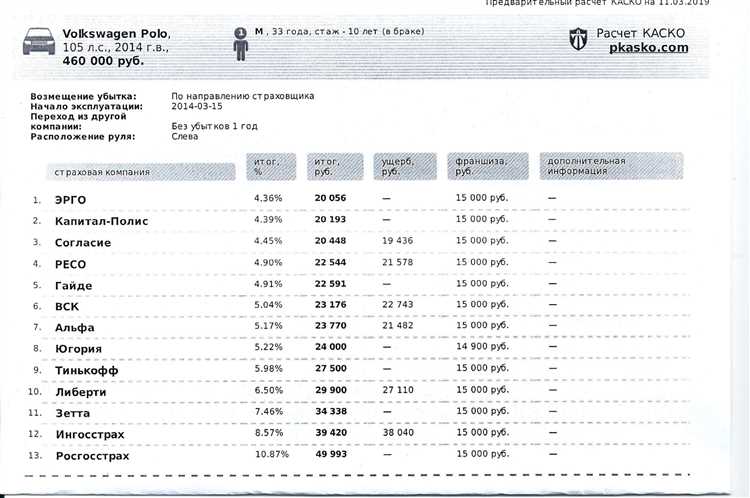Click the 'итог, руб.' column header
Screen dimensions: 750x498
point(335,166)
